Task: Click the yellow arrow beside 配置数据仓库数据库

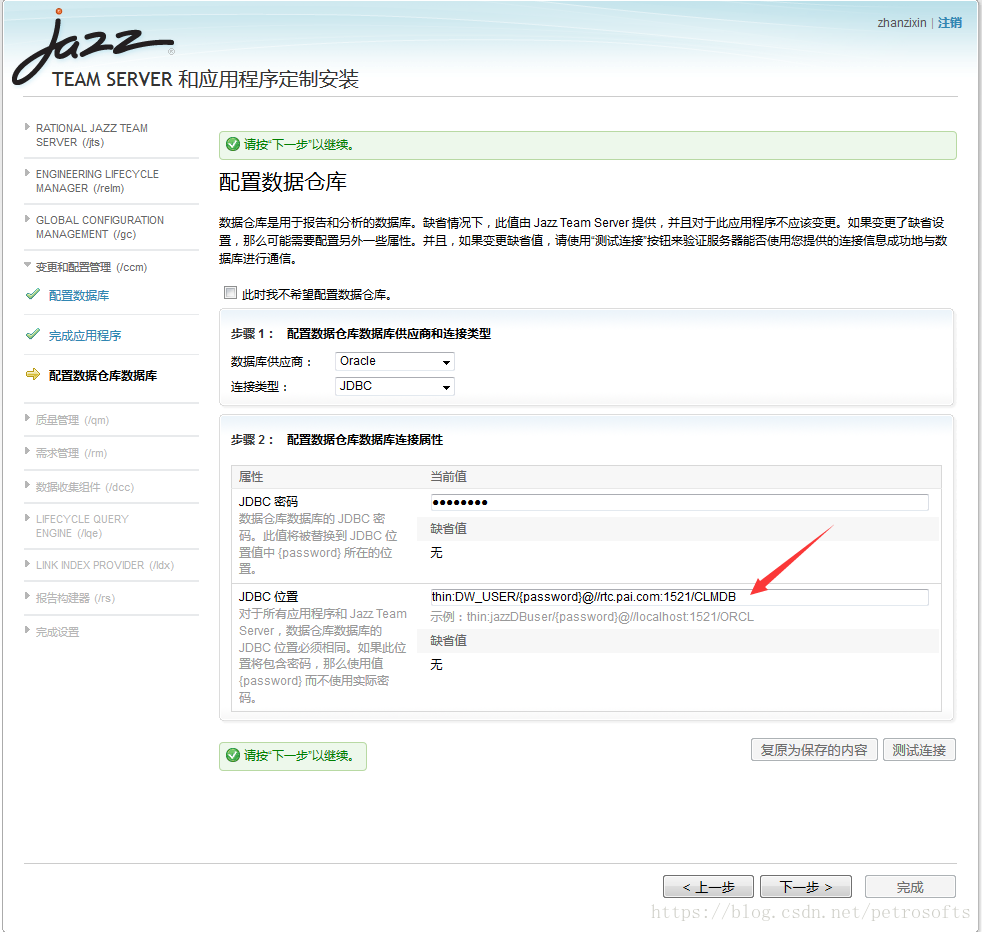Action: [x=33, y=375]
